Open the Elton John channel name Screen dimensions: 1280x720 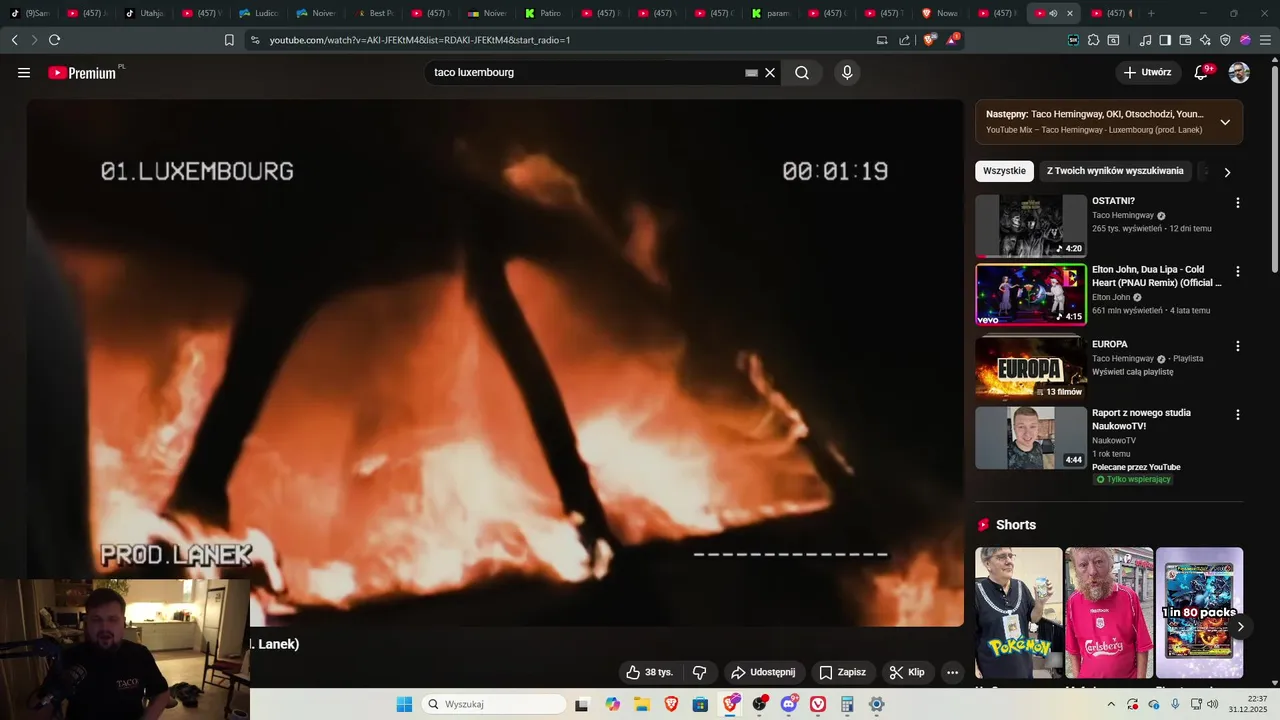pyautogui.click(x=1111, y=297)
